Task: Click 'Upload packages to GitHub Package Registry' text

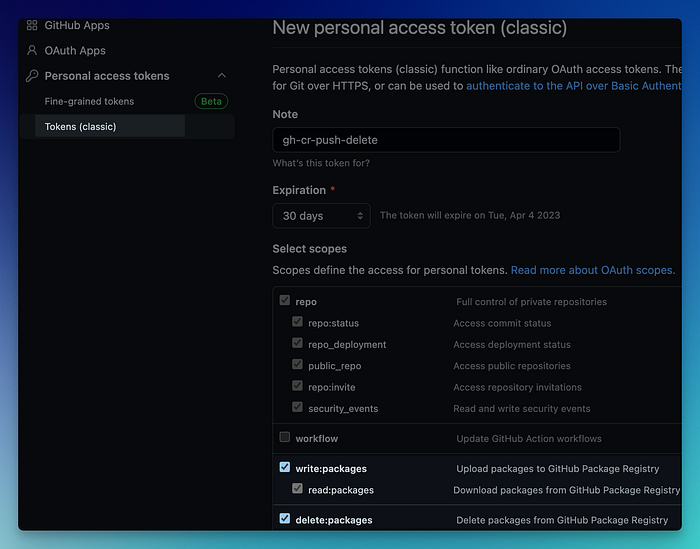Action: (558, 469)
